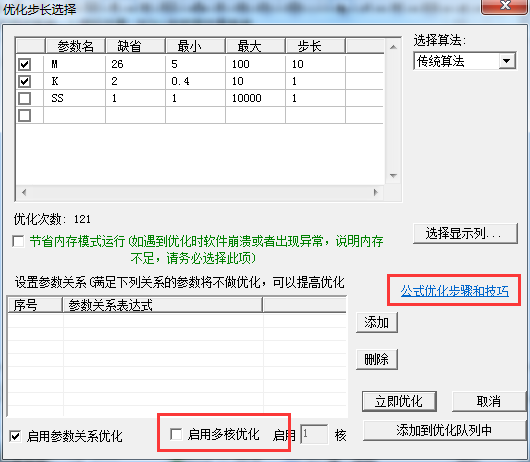Close the 优化步长选择 dialog

504,6
